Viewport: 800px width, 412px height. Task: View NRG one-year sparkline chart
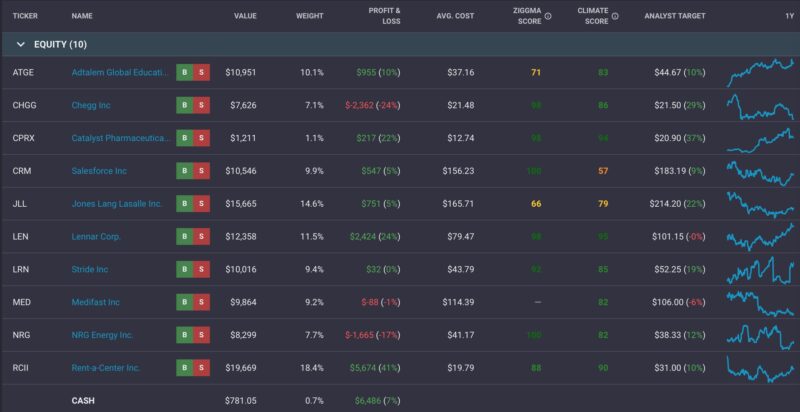(760, 337)
